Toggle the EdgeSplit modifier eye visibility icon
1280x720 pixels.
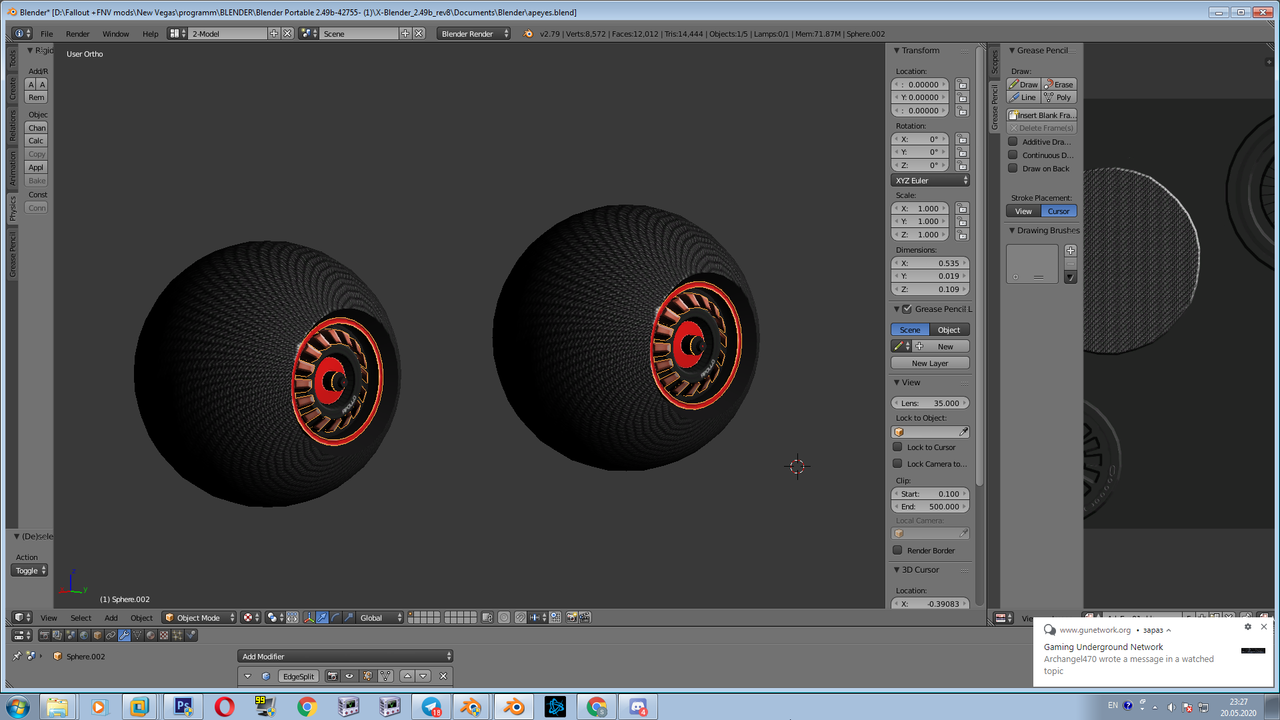point(349,675)
